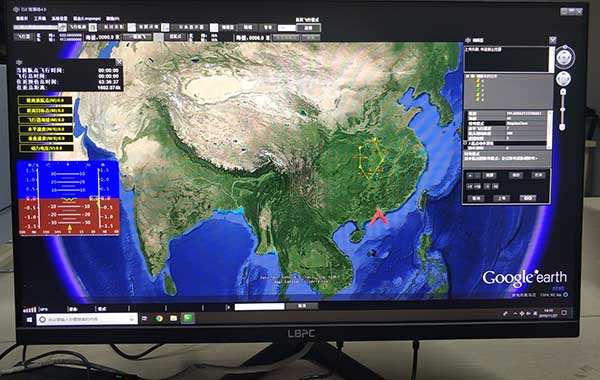Open the first menu in the menu bar
600x380 pixels.
22,18
